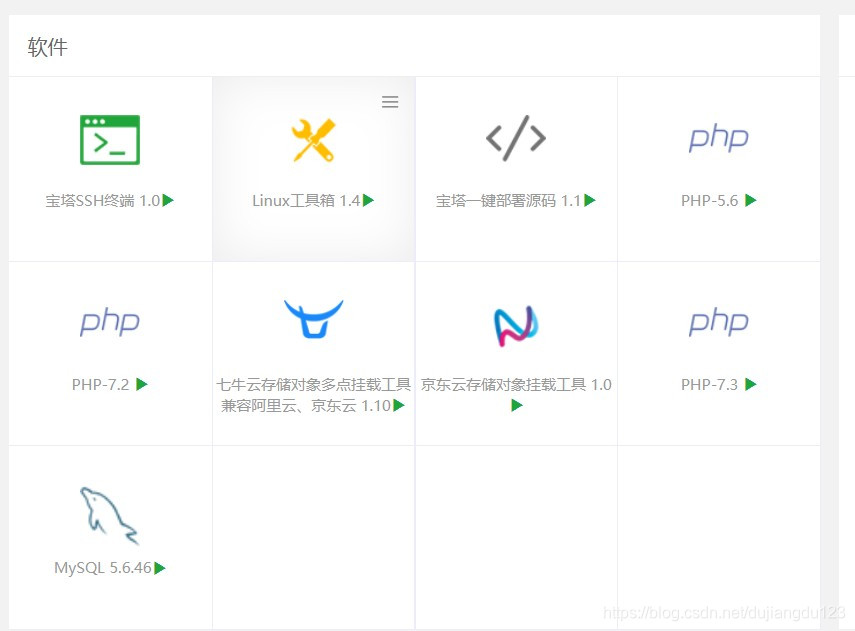Image resolution: width=855 pixels, height=631 pixels.
Task: Click the PHP-7.2 name label
Action: (100, 384)
